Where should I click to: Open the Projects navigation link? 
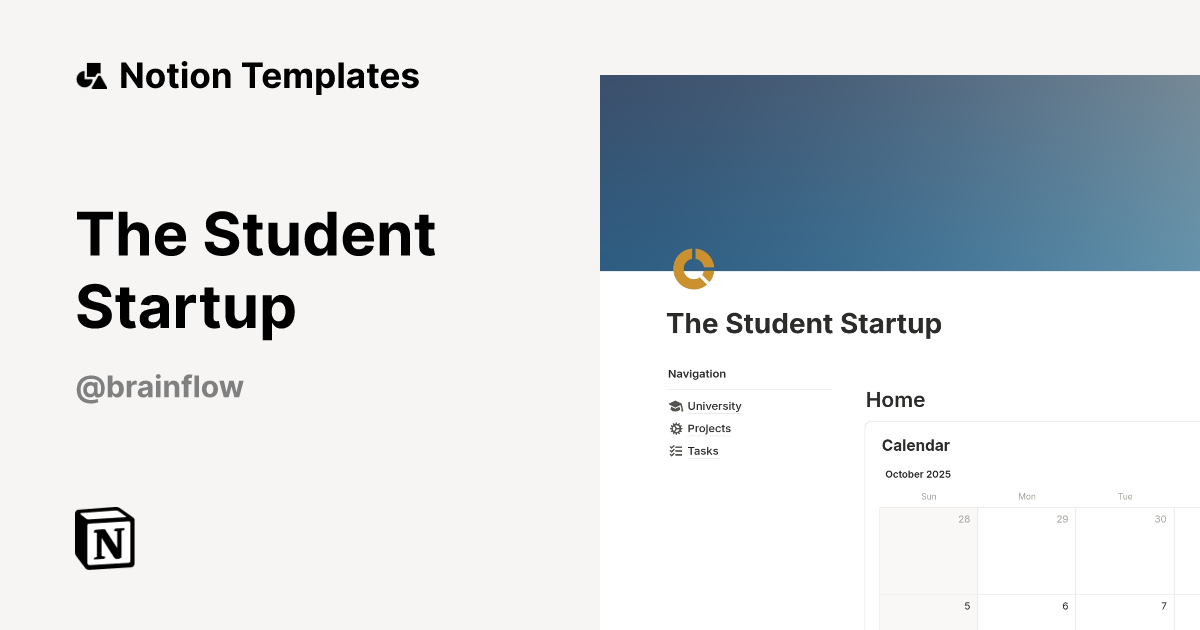[x=710, y=428]
